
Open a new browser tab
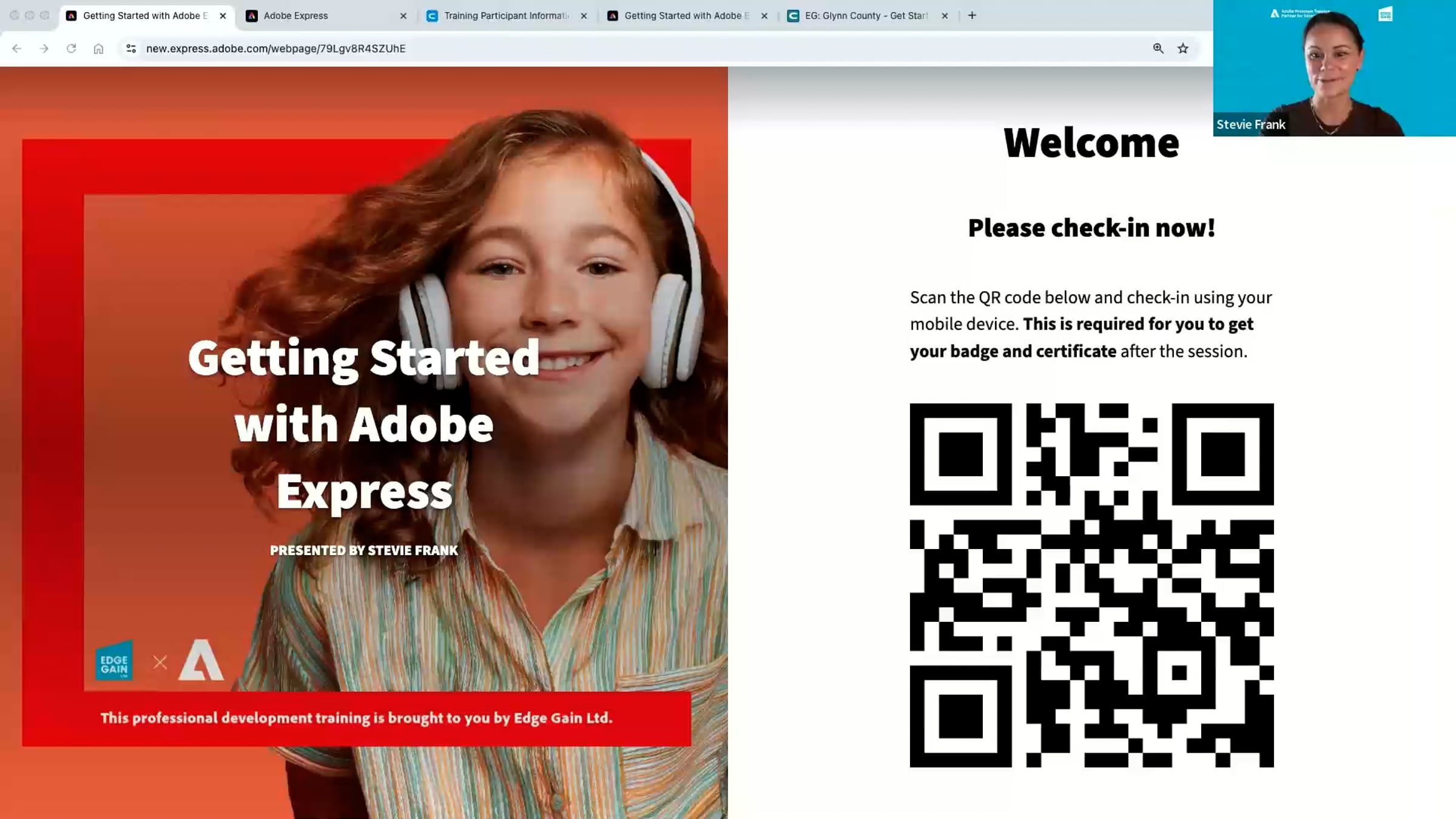click(x=972, y=16)
